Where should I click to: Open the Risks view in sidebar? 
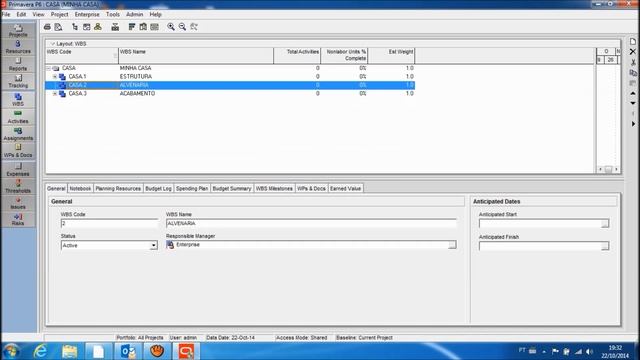18,220
